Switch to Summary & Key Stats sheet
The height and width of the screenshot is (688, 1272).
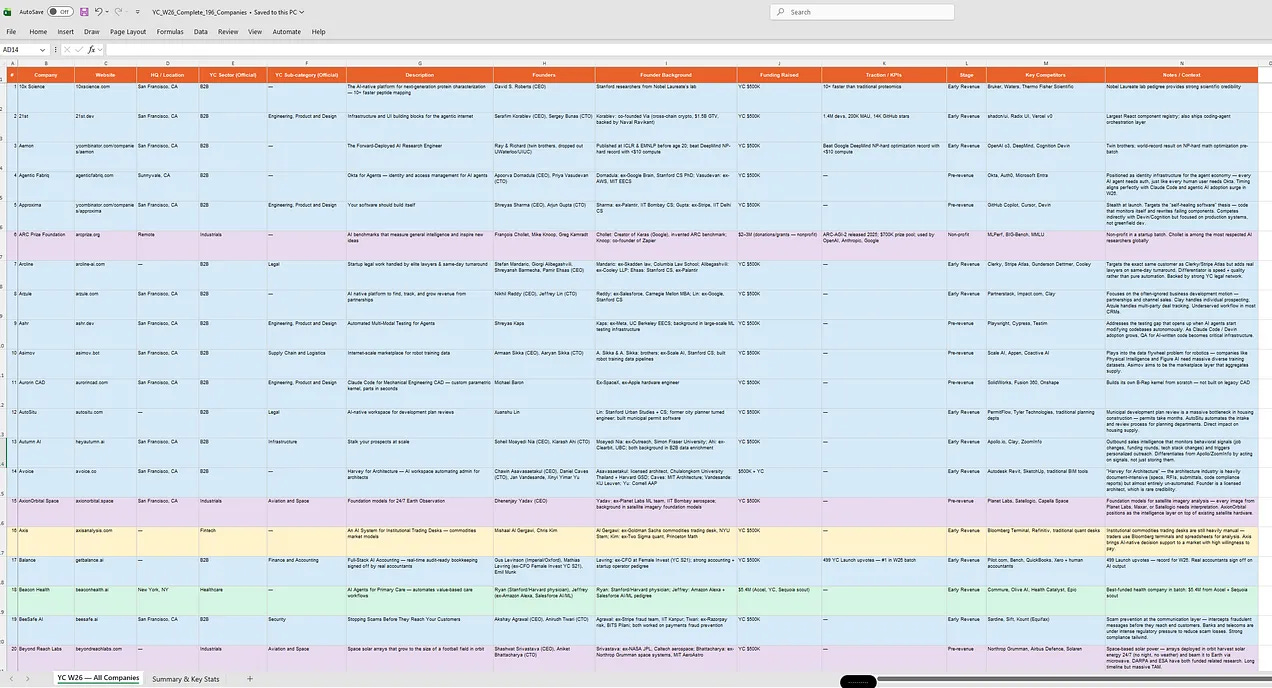(x=186, y=679)
